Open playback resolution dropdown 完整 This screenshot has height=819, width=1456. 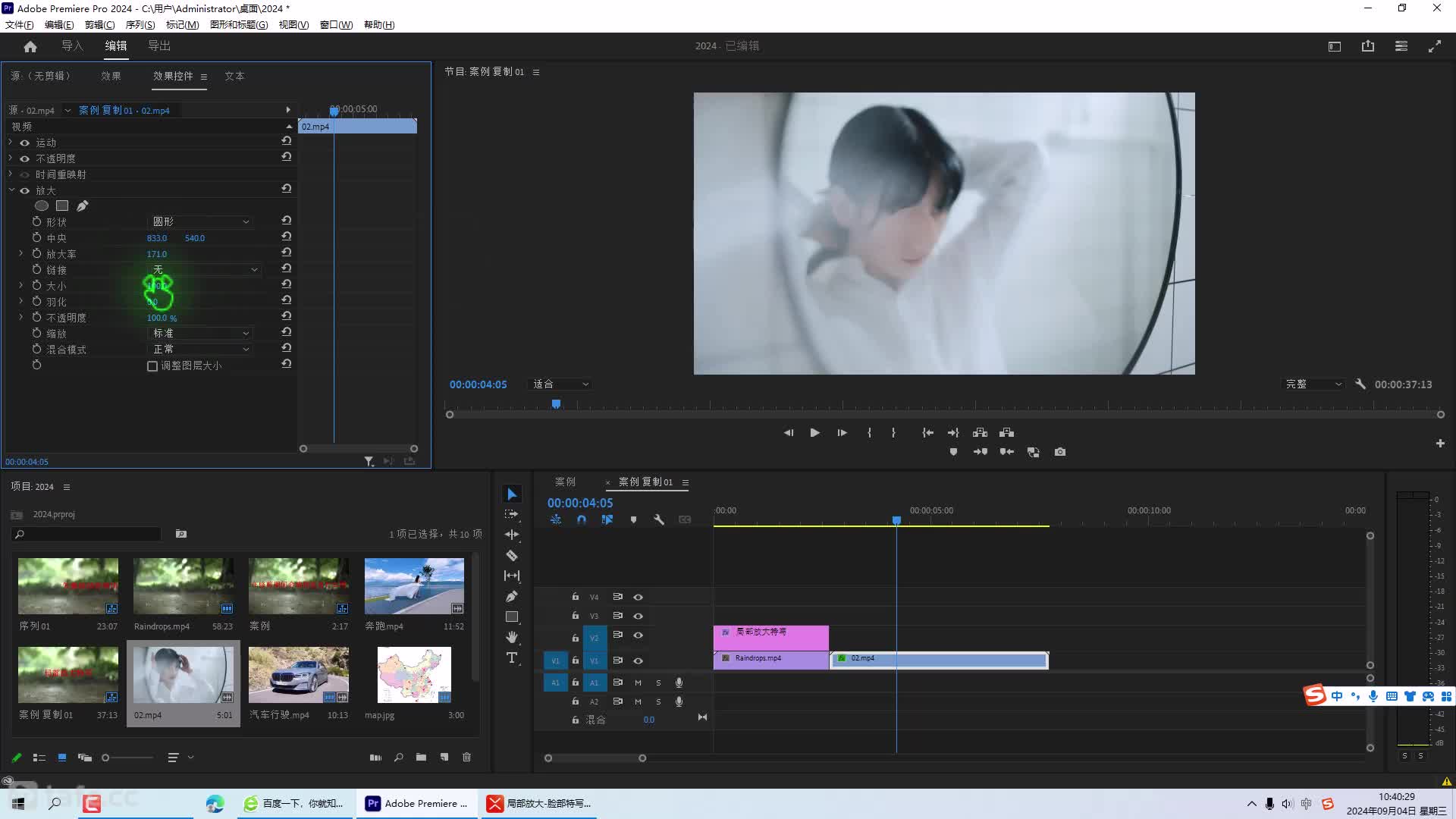point(1313,384)
